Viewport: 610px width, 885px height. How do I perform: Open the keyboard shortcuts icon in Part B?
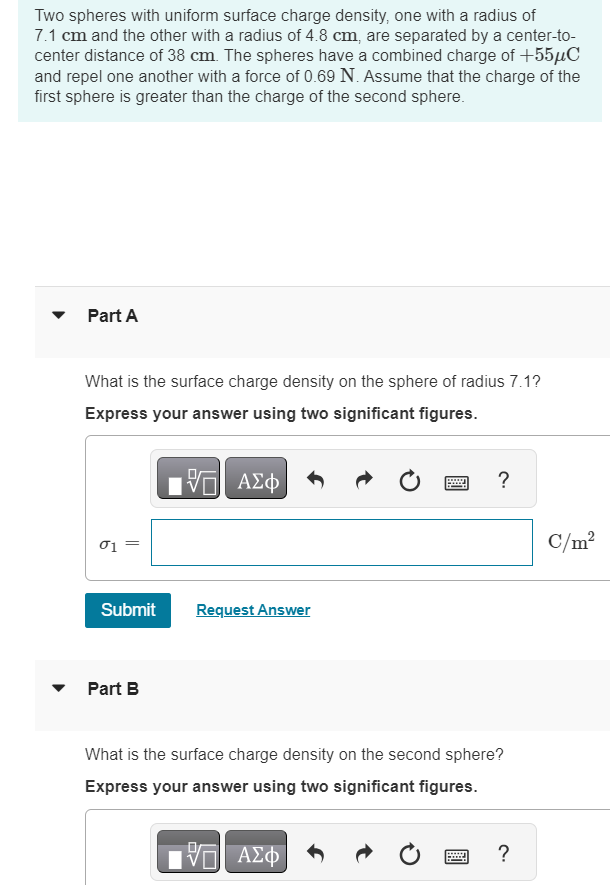click(456, 855)
